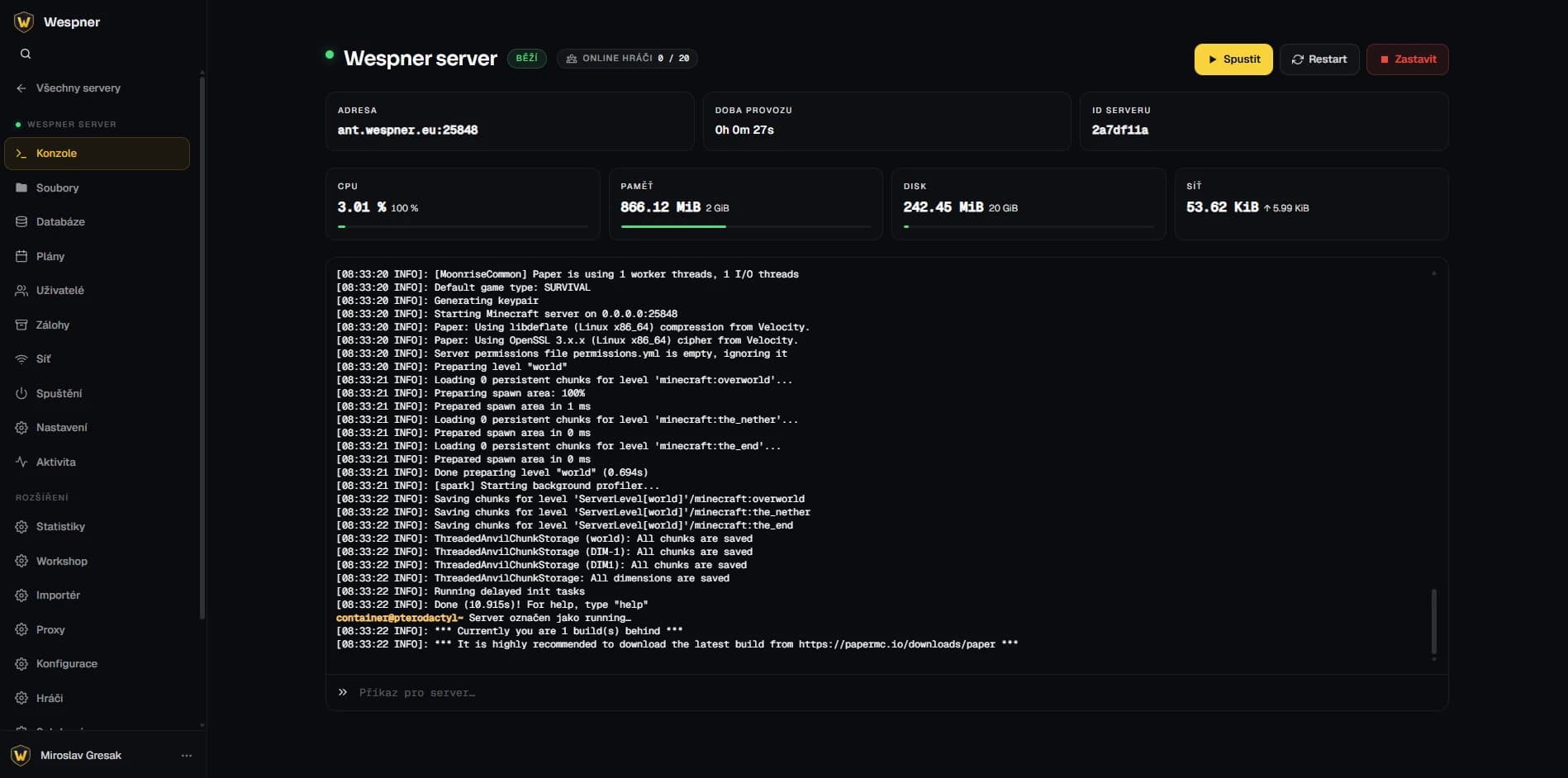Open the Hráči players extension
This screenshot has width=1568, height=778.
pyautogui.click(x=97, y=699)
